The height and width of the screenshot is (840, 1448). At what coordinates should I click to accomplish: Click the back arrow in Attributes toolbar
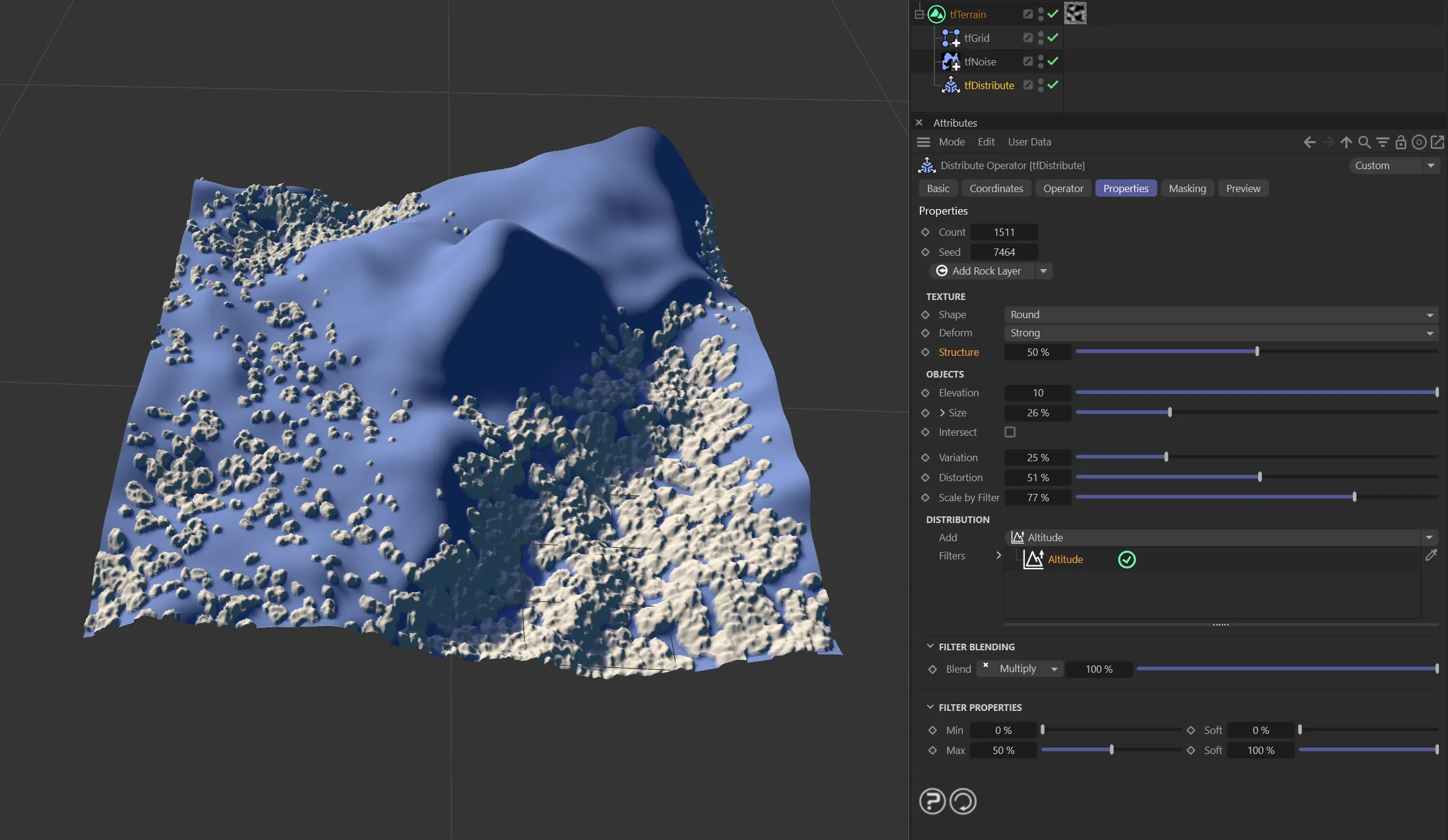pyautogui.click(x=1309, y=142)
